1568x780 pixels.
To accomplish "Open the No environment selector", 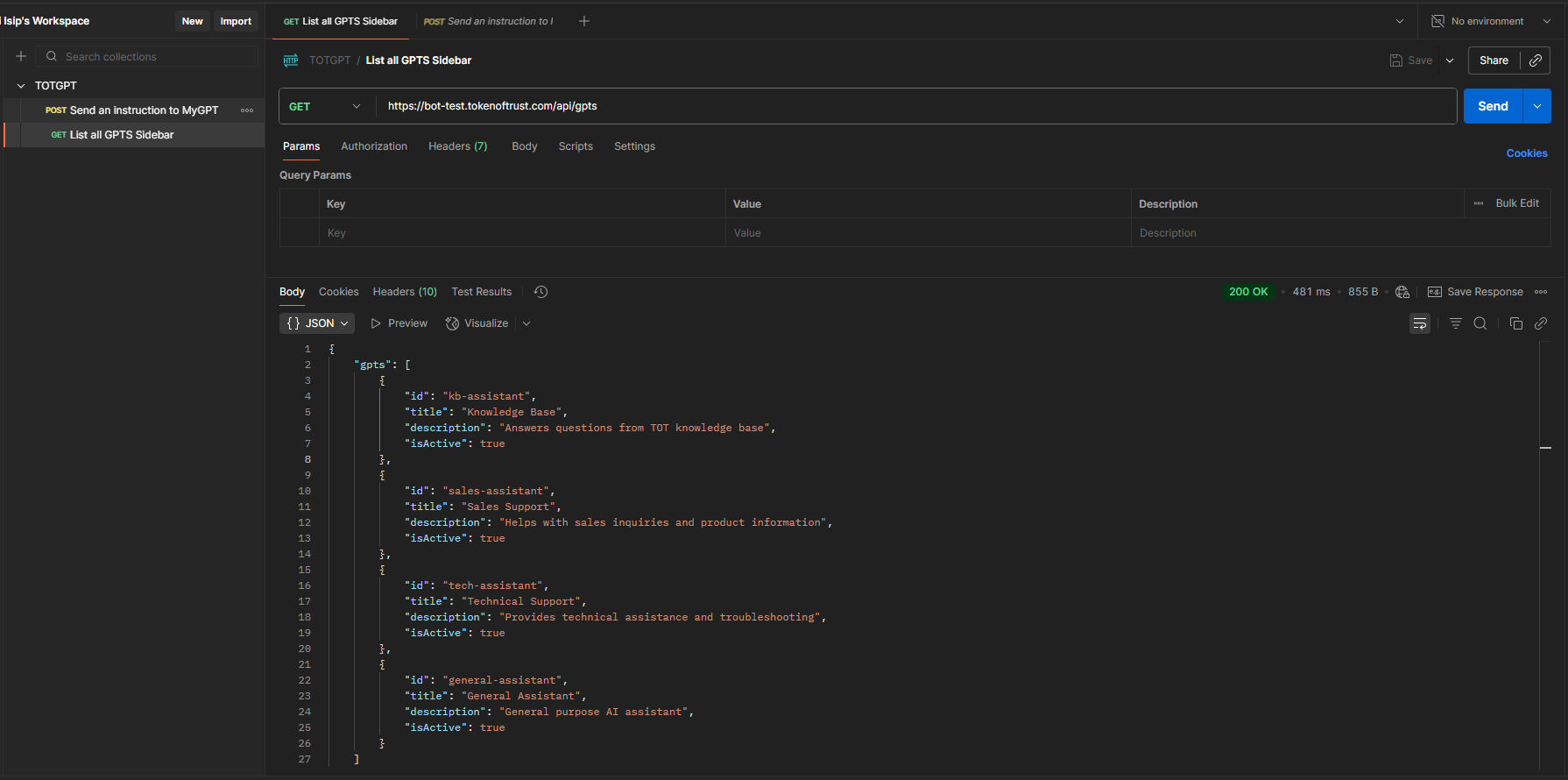I will coord(1489,21).
